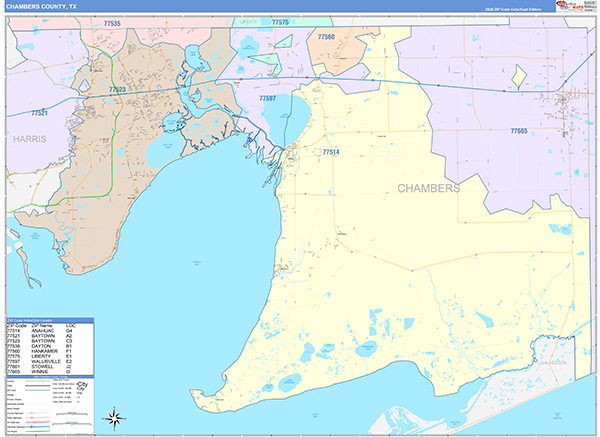Click the green toll road line in legend
The image size is (600, 437).
[x=38, y=431]
